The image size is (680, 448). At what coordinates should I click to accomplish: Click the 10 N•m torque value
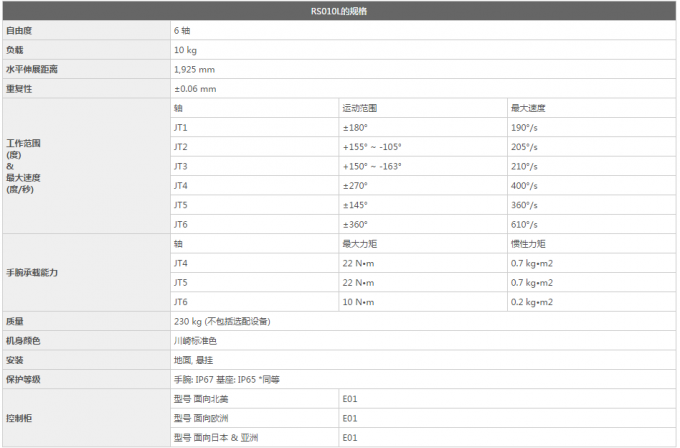[358, 302]
